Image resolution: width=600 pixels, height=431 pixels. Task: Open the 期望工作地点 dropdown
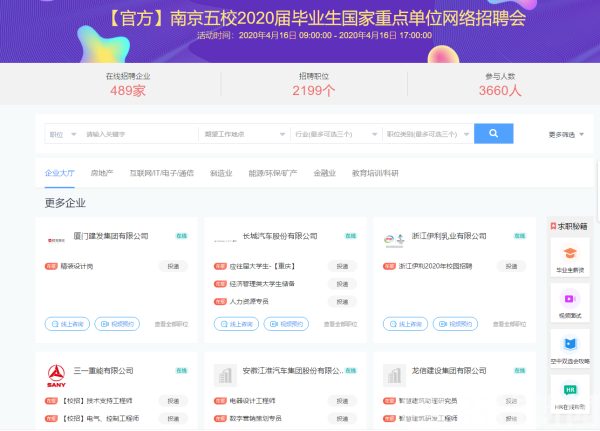click(x=245, y=134)
